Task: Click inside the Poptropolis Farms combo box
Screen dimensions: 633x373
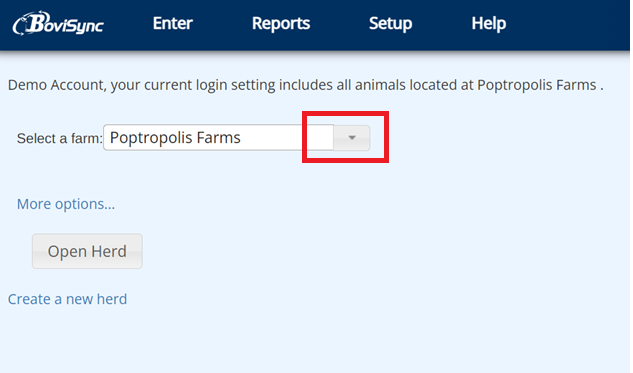Action: tap(218, 138)
